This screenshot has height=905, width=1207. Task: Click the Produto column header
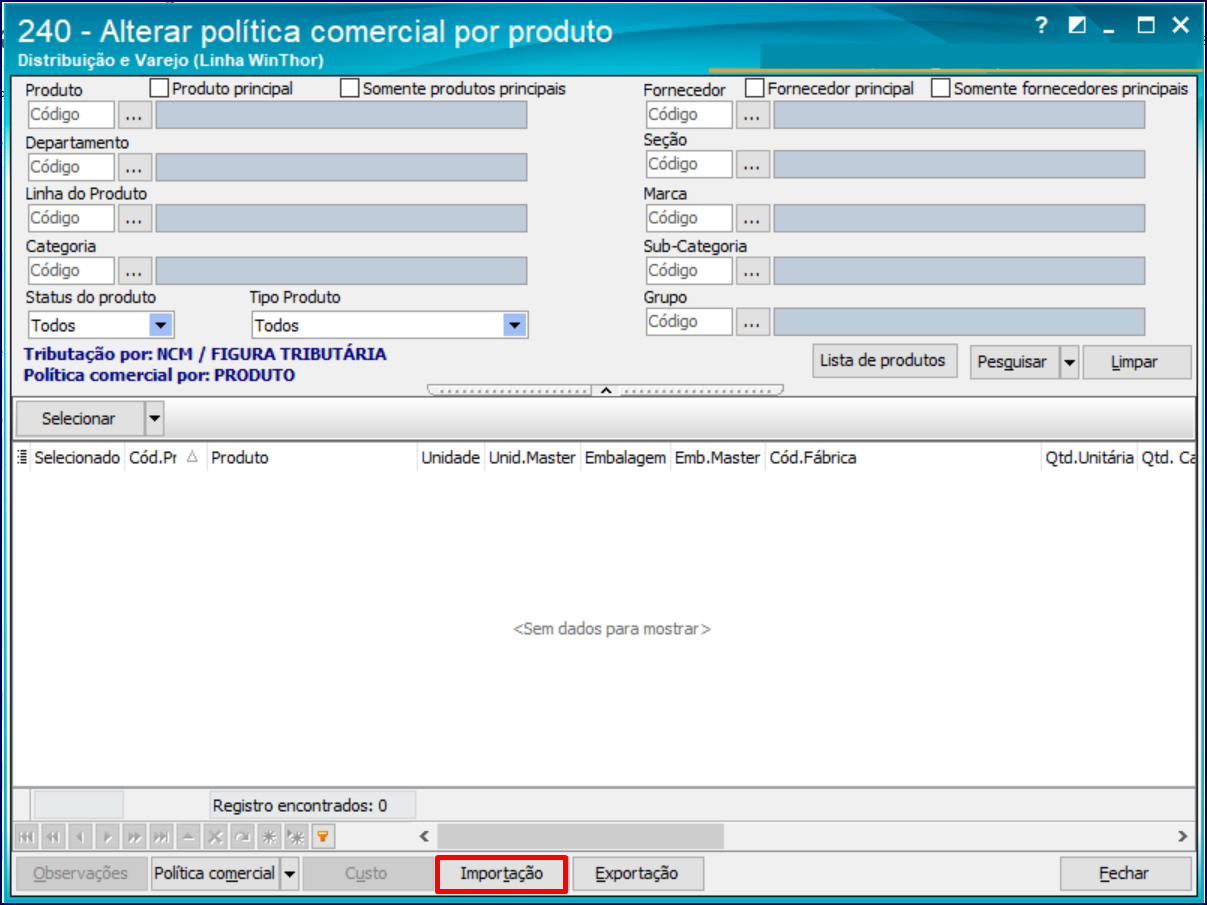point(312,458)
